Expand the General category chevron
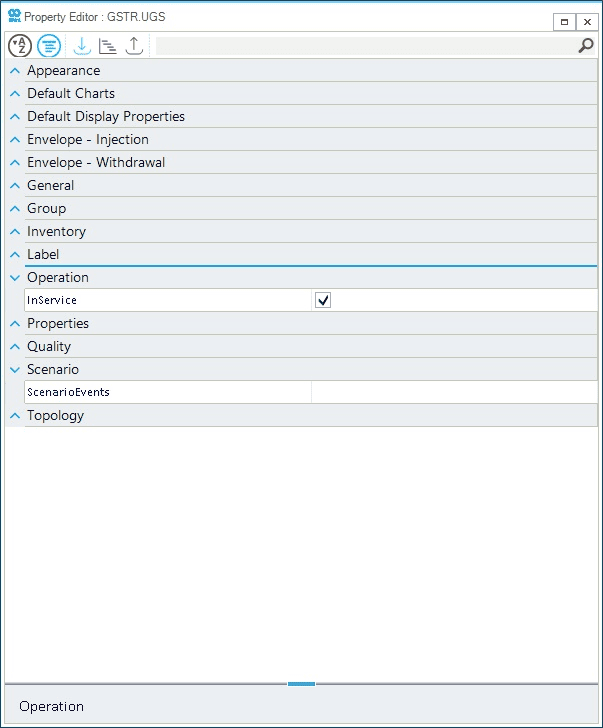 (15, 185)
